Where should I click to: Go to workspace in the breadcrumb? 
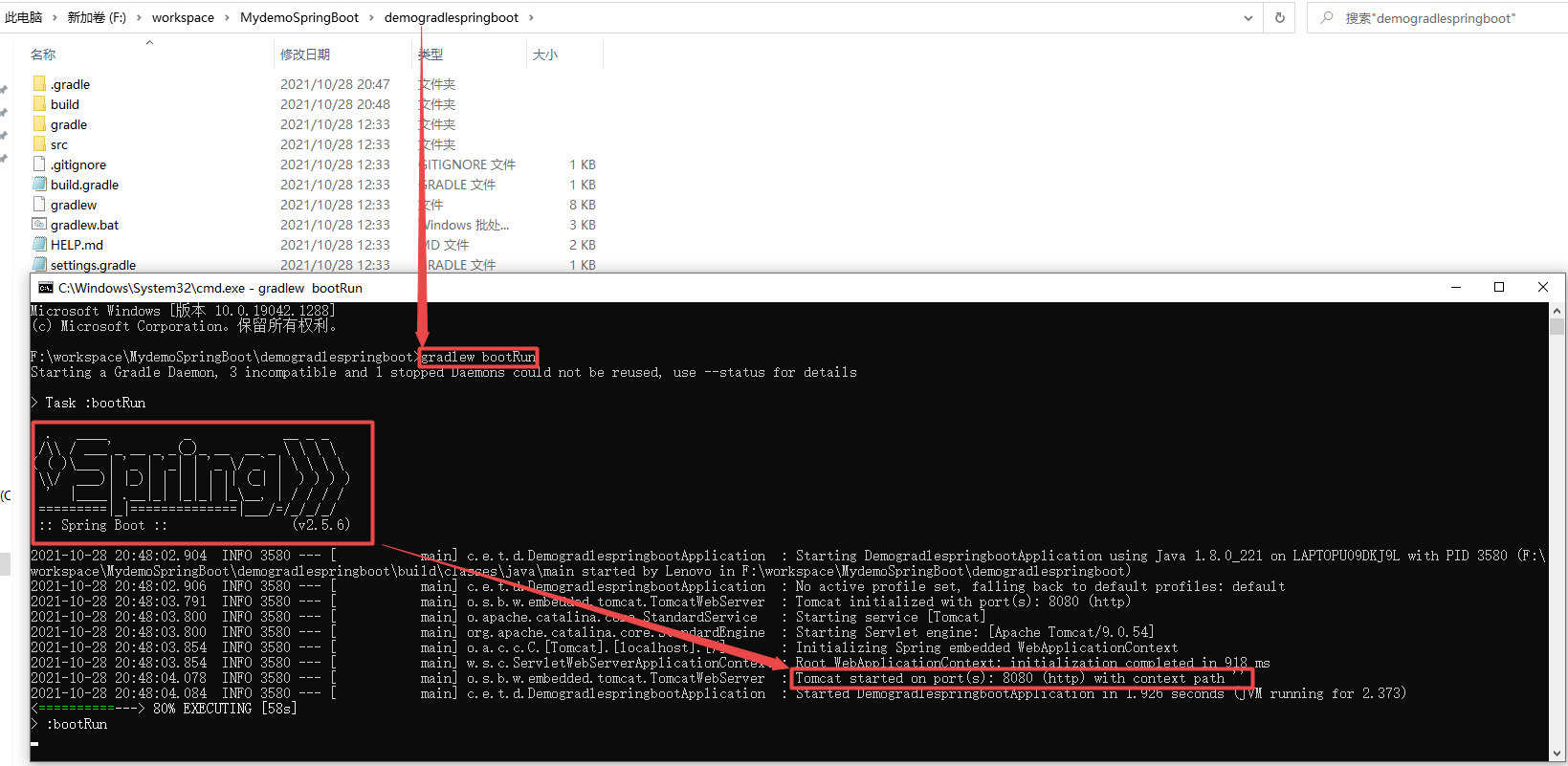(x=183, y=17)
